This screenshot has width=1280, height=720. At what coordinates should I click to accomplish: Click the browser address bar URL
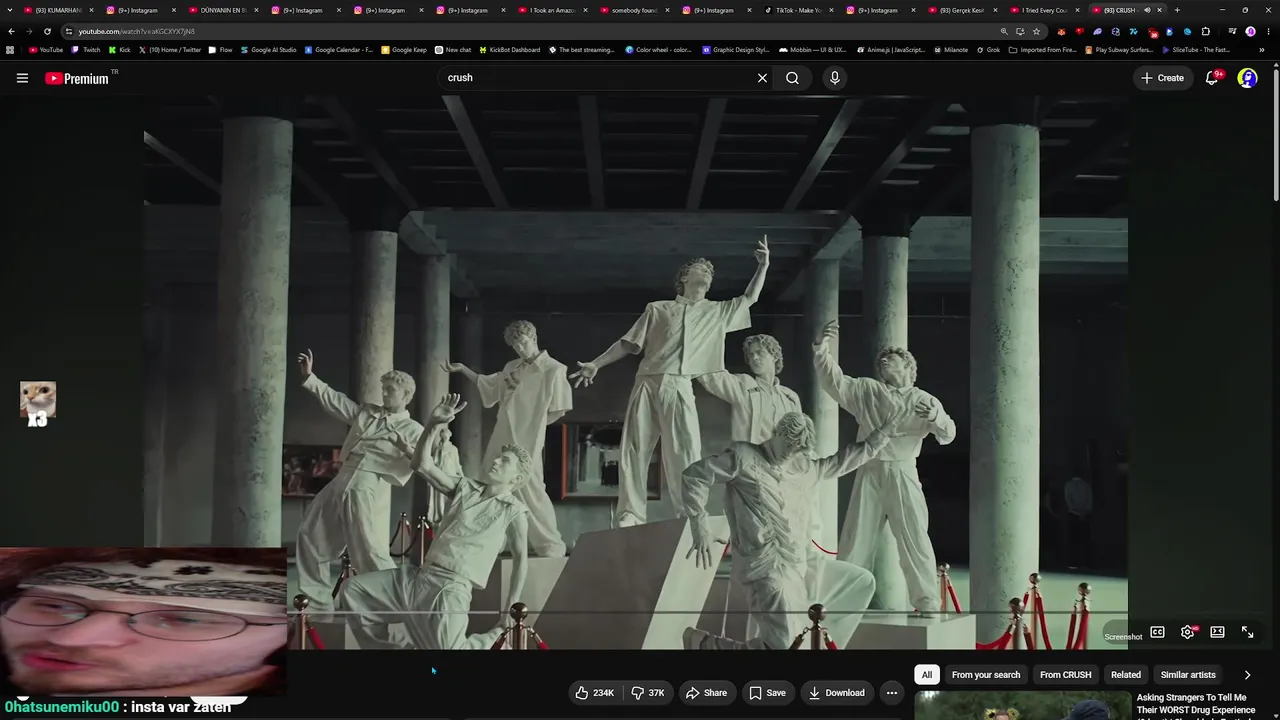[x=136, y=31]
